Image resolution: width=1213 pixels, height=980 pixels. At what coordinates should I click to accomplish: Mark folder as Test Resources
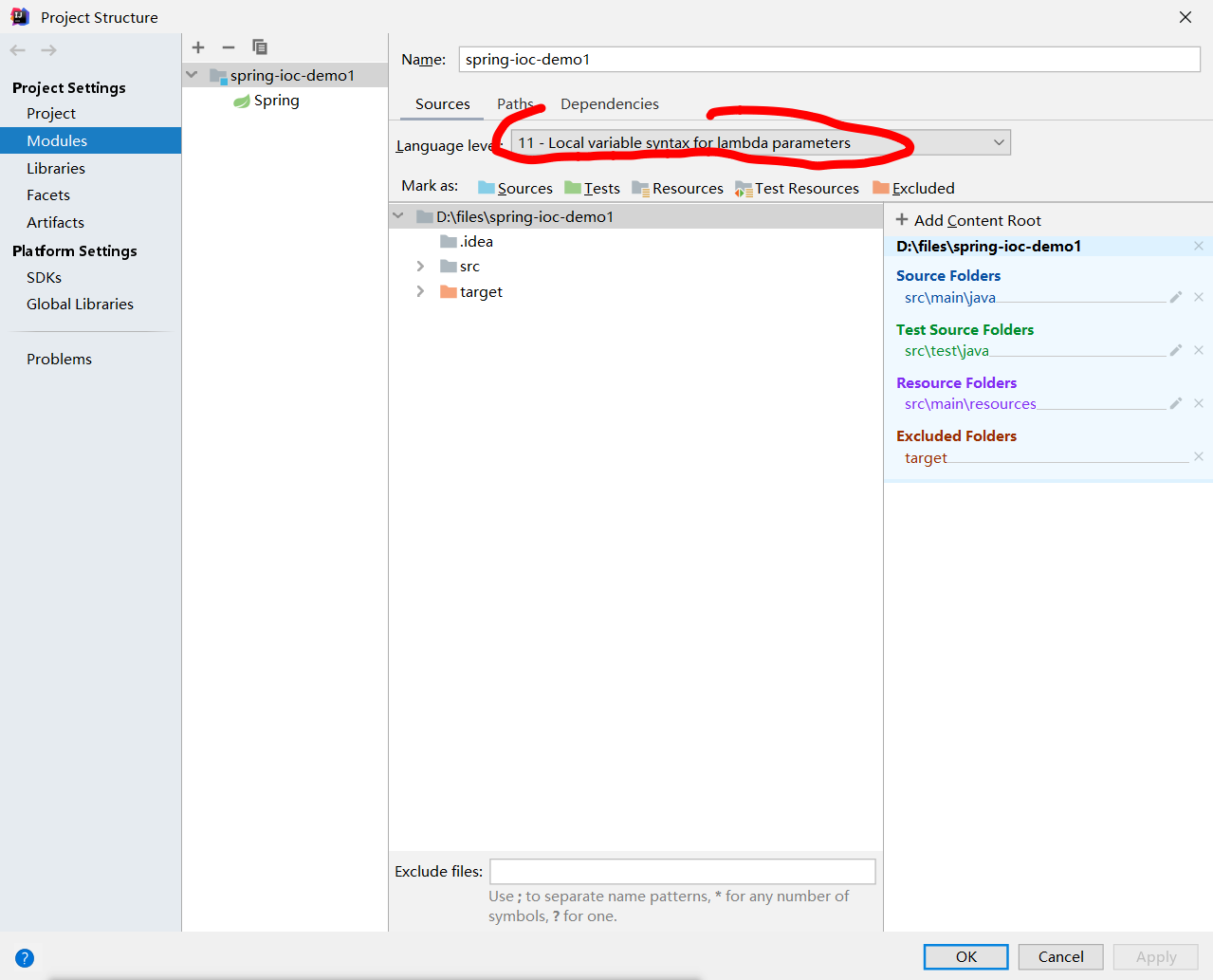(797, 188)
